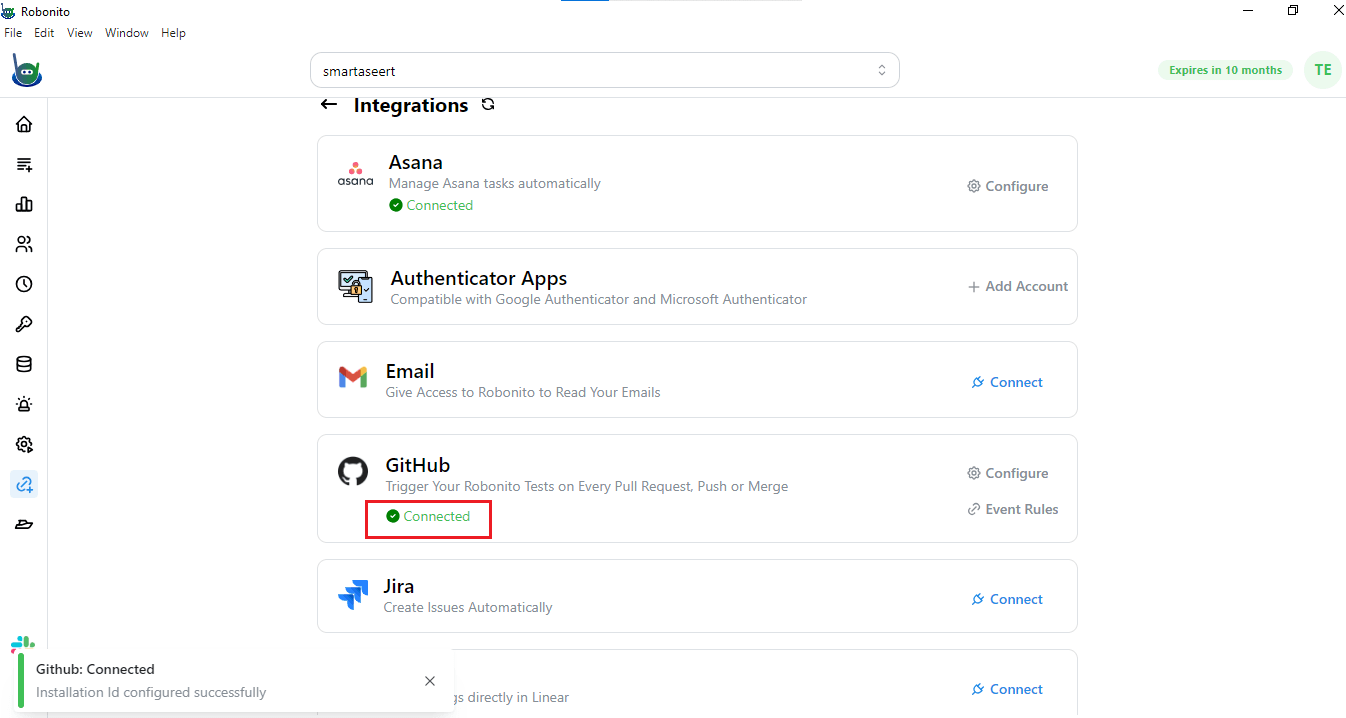Open the key credentials icon in sidebar

coord(24,324)
